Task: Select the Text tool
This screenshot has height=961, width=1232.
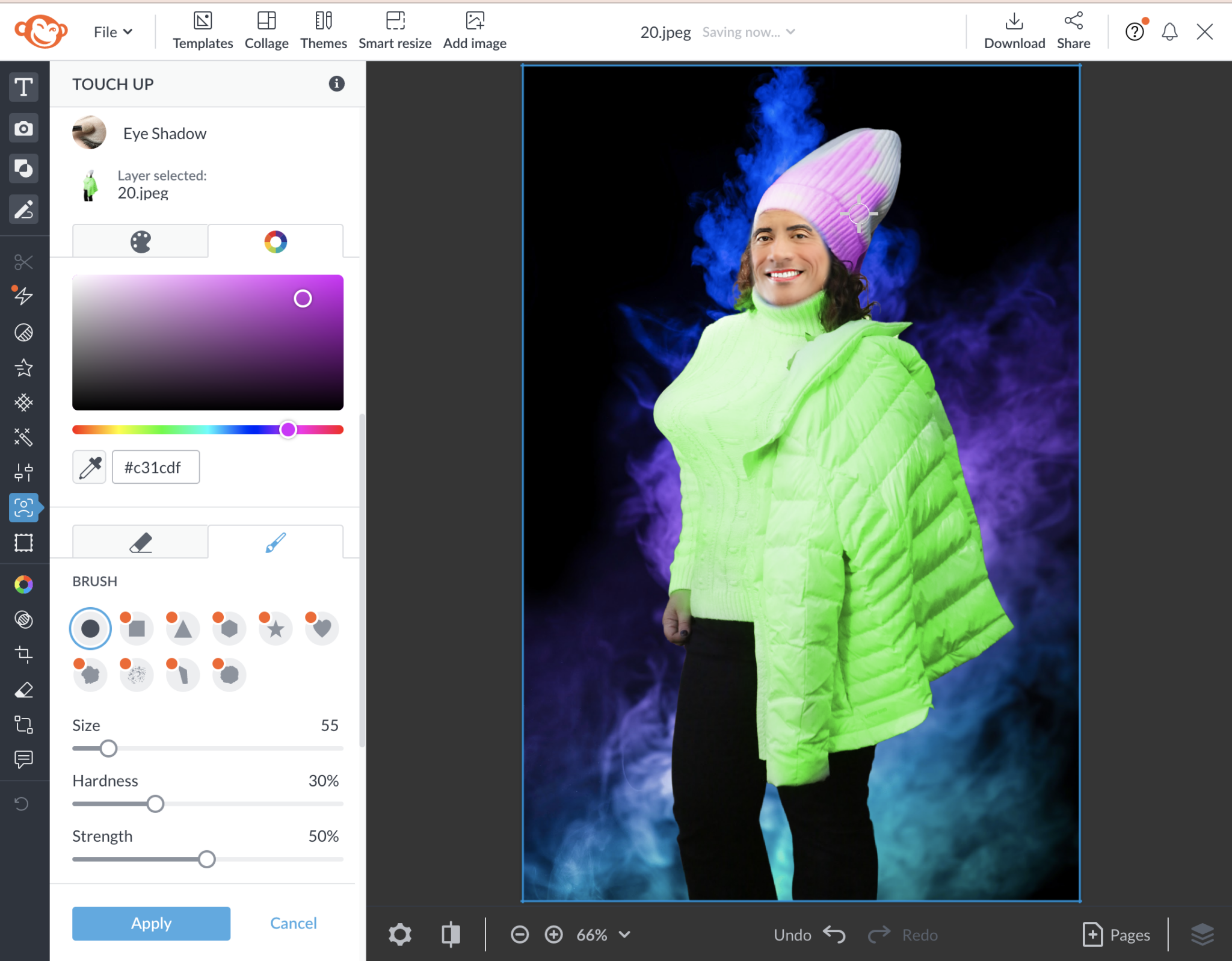Action: coord(24,87)
